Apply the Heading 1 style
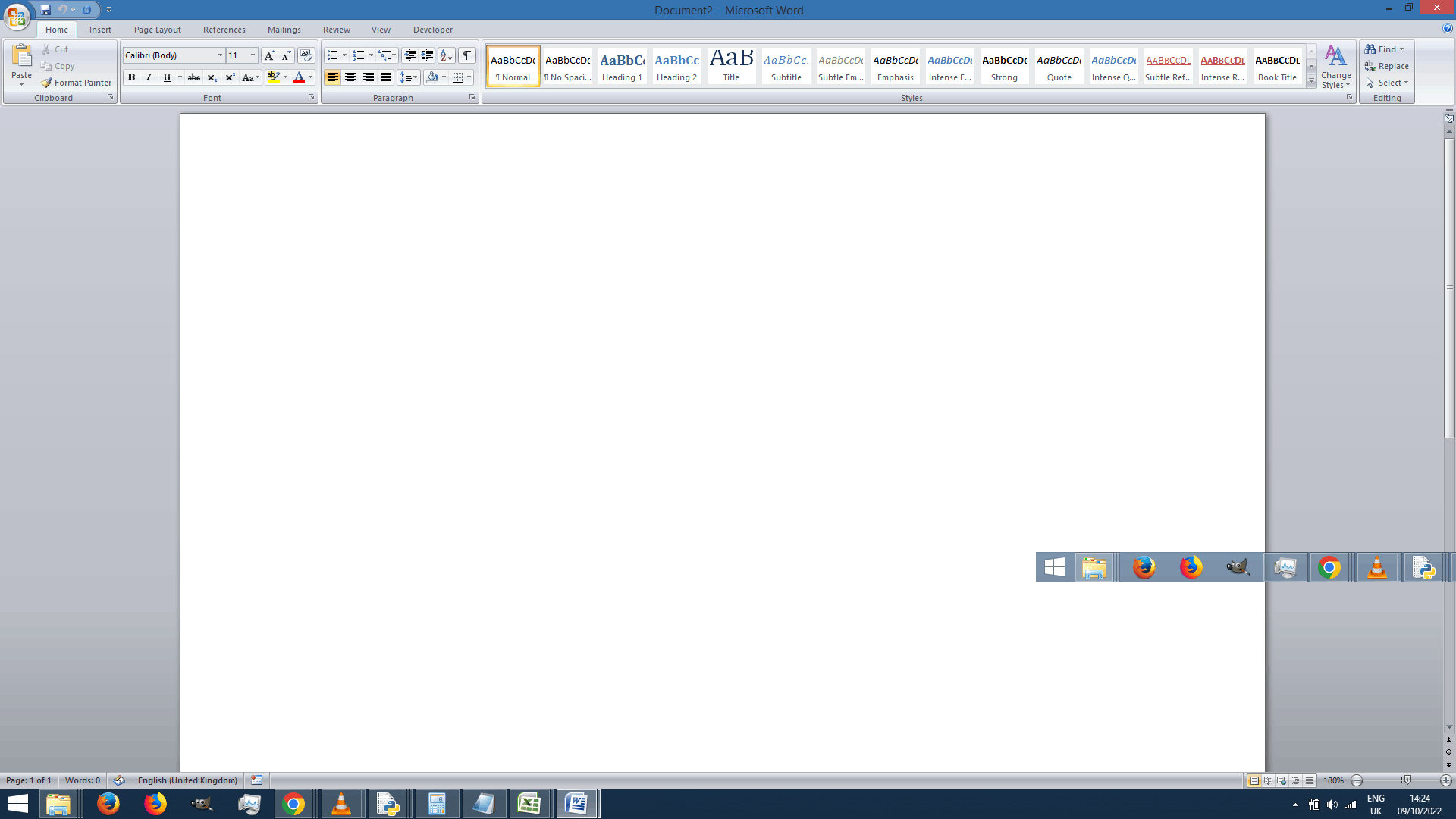The image size is (1456, 819). pos(622,66)
